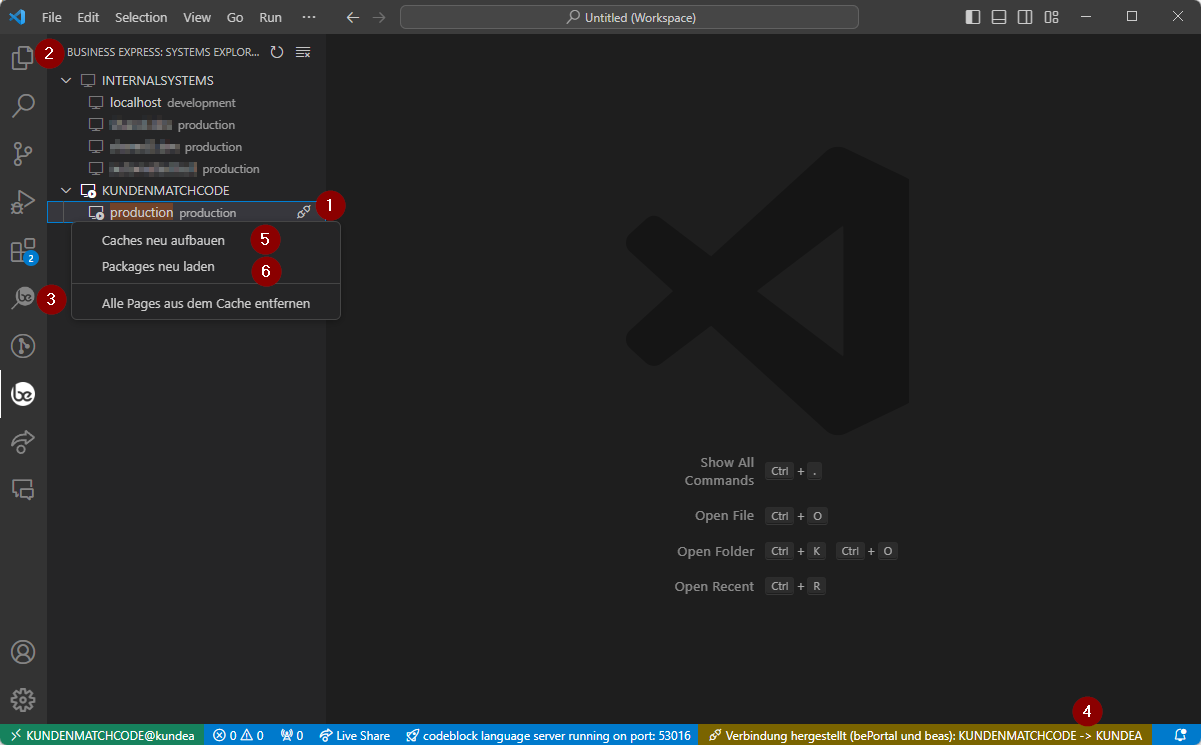The height and width of the screenshot is (745, 1201).
Task: Click Live Share in the status bar
Action: click(x=354, y=735)
